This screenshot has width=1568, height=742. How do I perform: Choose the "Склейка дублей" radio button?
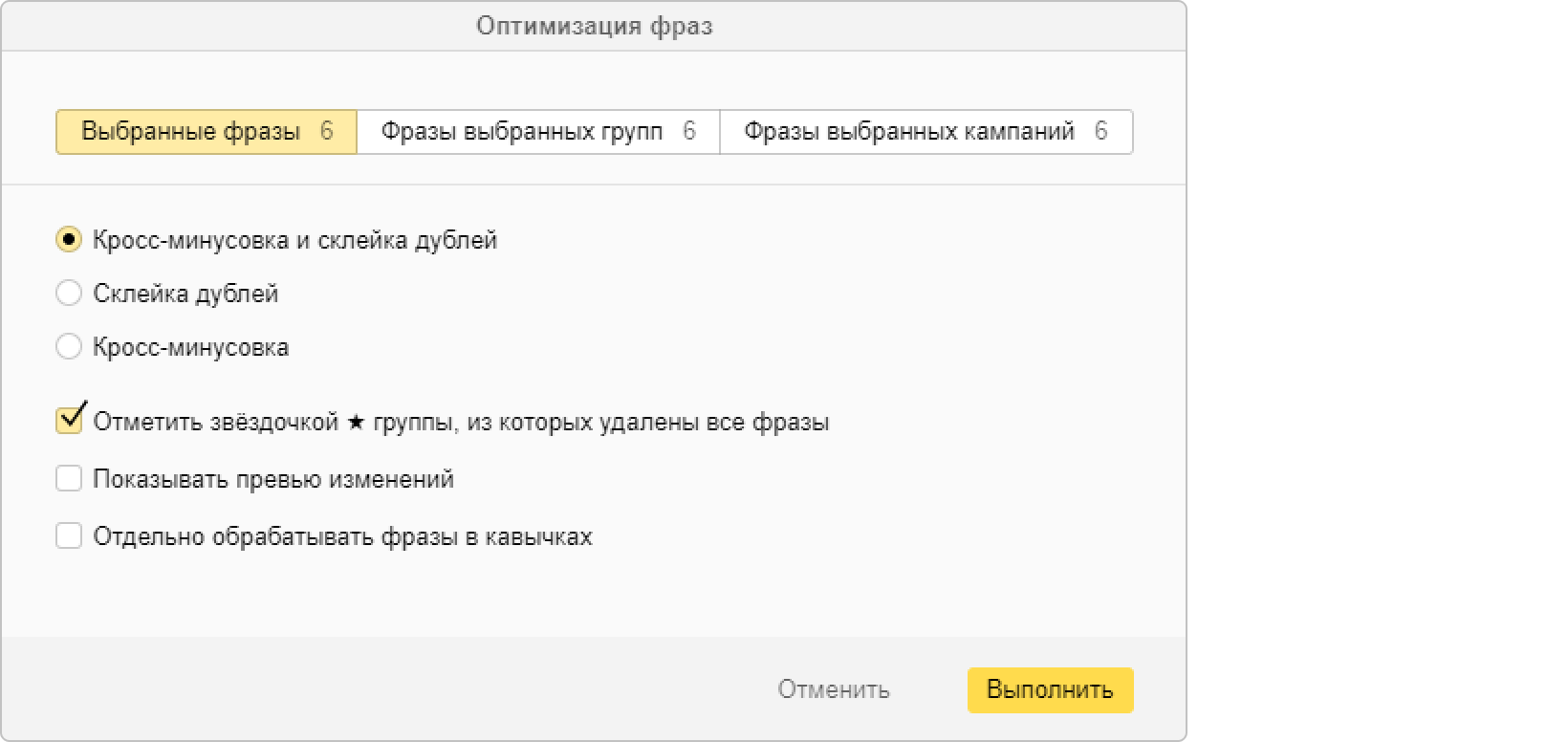(69, 293)
